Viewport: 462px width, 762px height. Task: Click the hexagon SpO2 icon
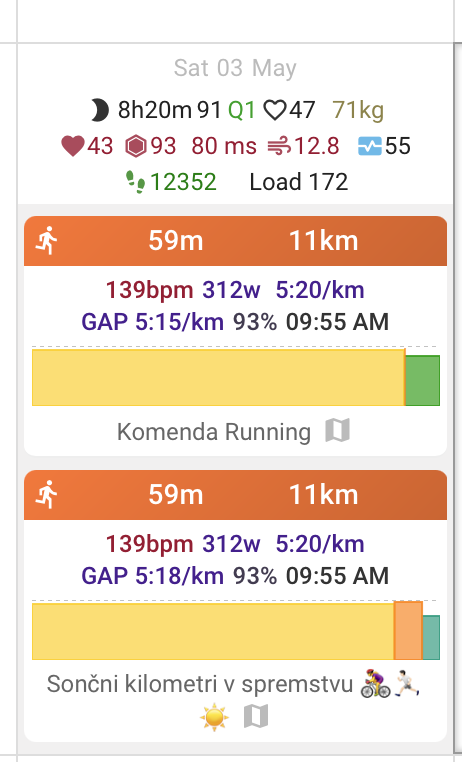click(136, 146)
